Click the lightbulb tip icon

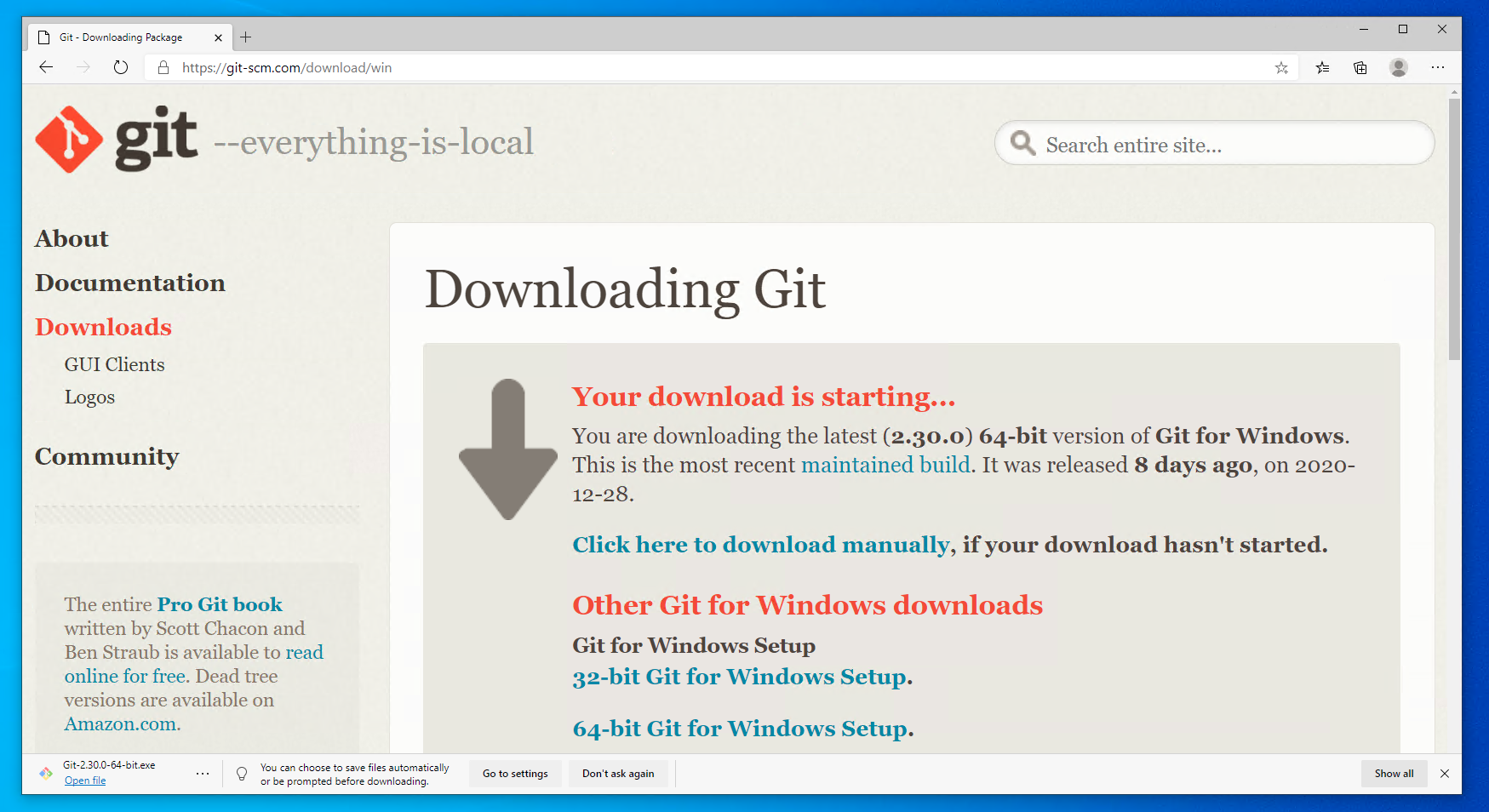point(242,774)
